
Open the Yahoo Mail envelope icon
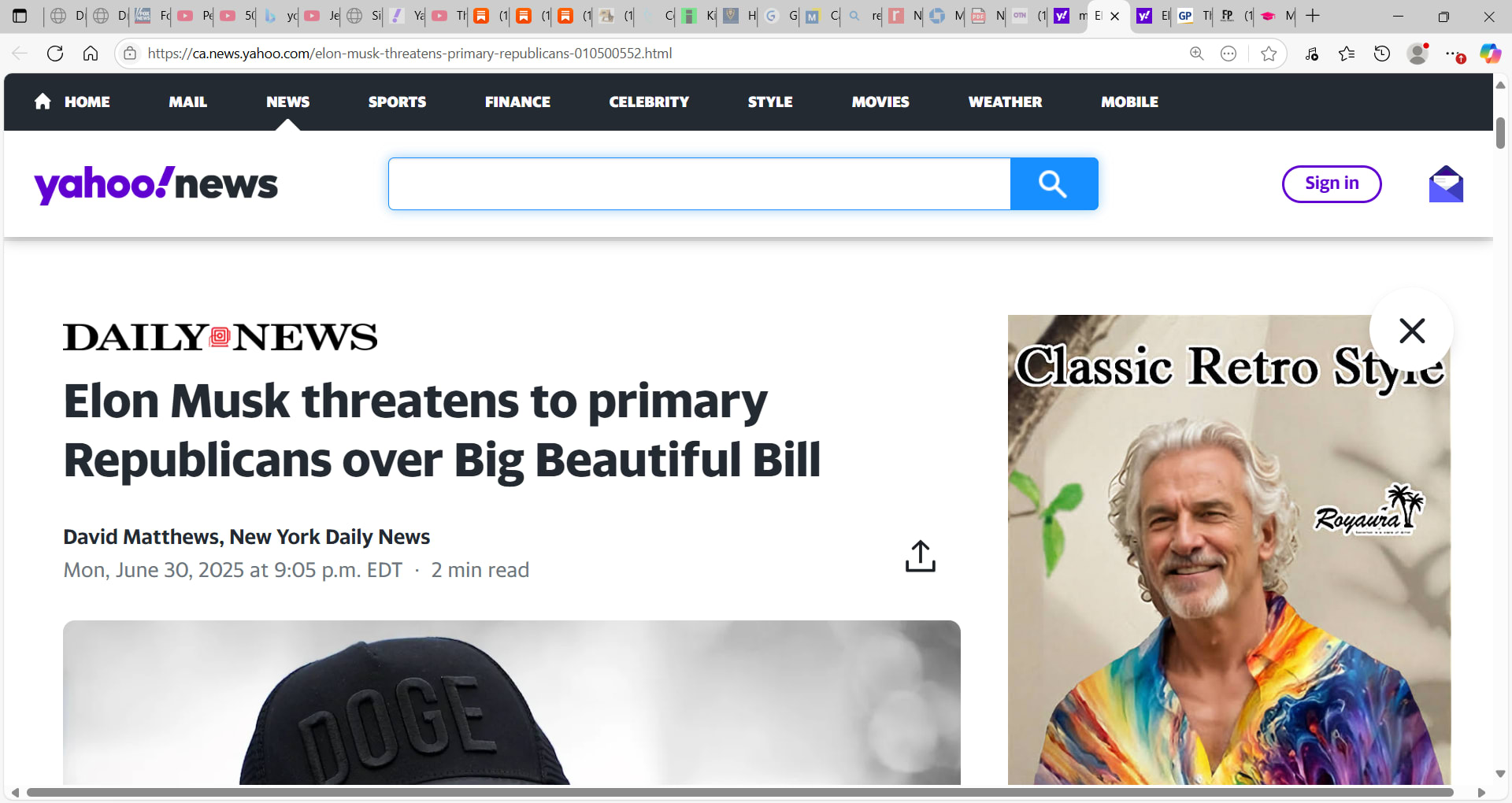(1446, 184)
